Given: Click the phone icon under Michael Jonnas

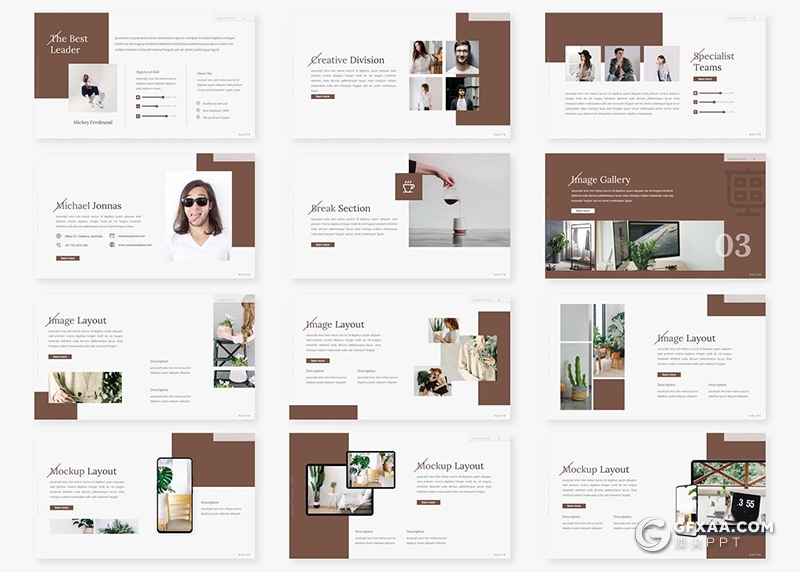Looking at the screenshot, I should click(59, 245).
